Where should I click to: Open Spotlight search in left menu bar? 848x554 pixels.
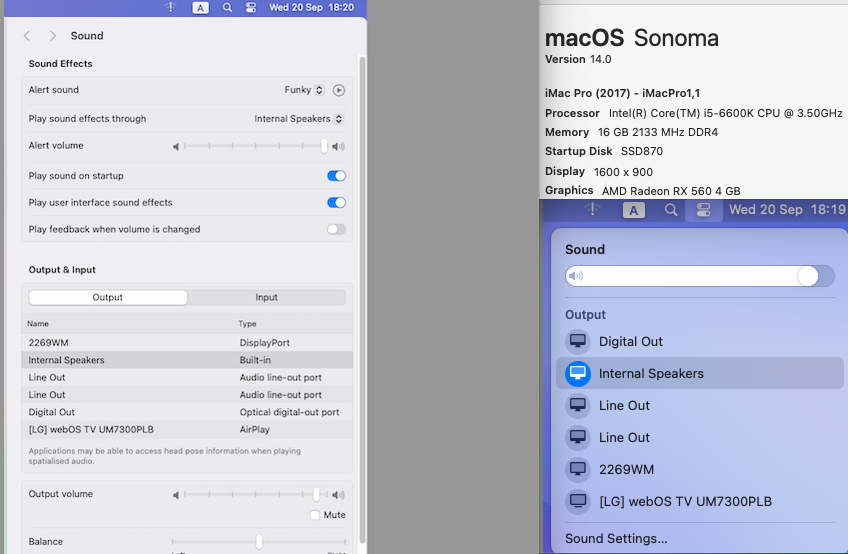tap(227, 8)
